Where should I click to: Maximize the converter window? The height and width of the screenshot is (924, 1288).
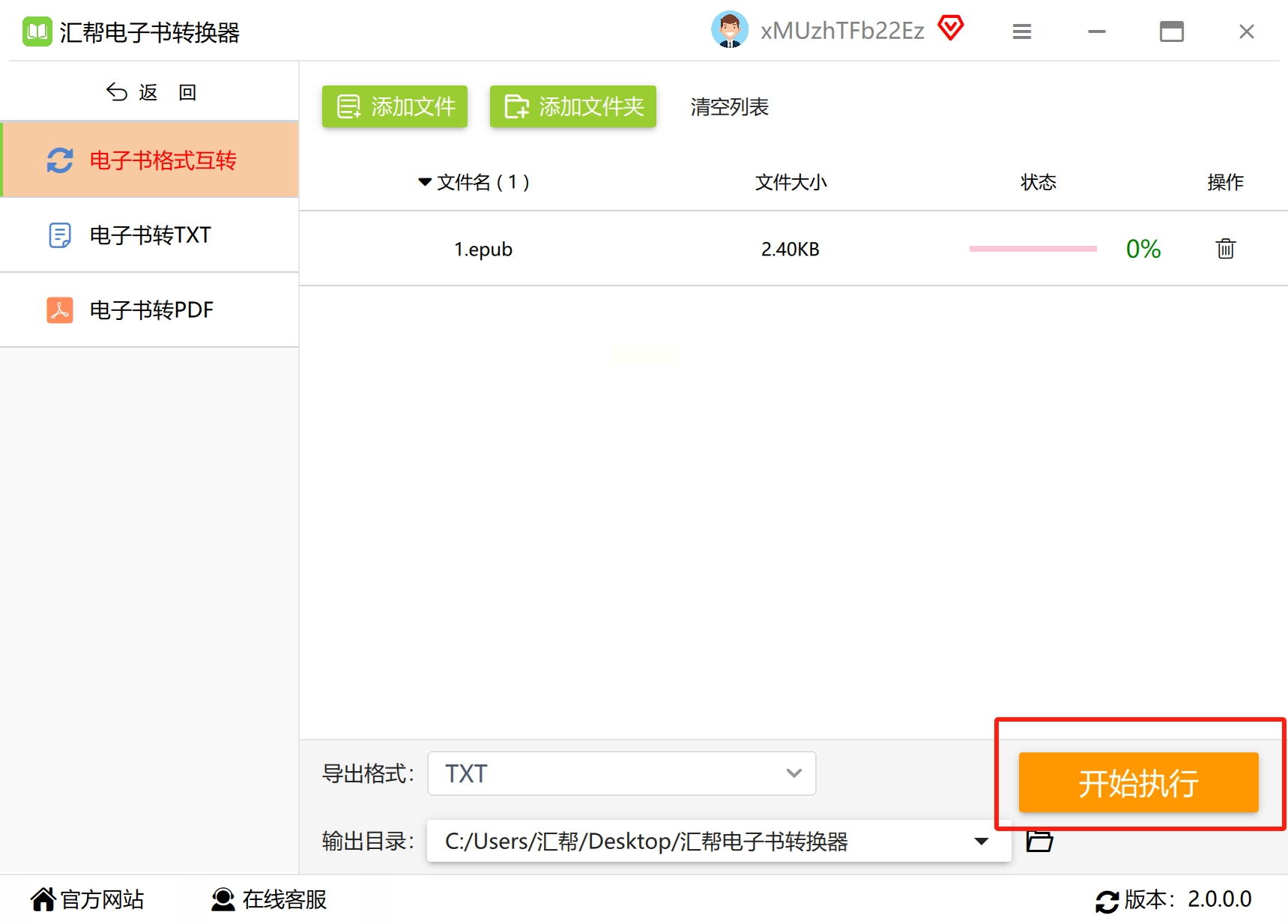1172,31
